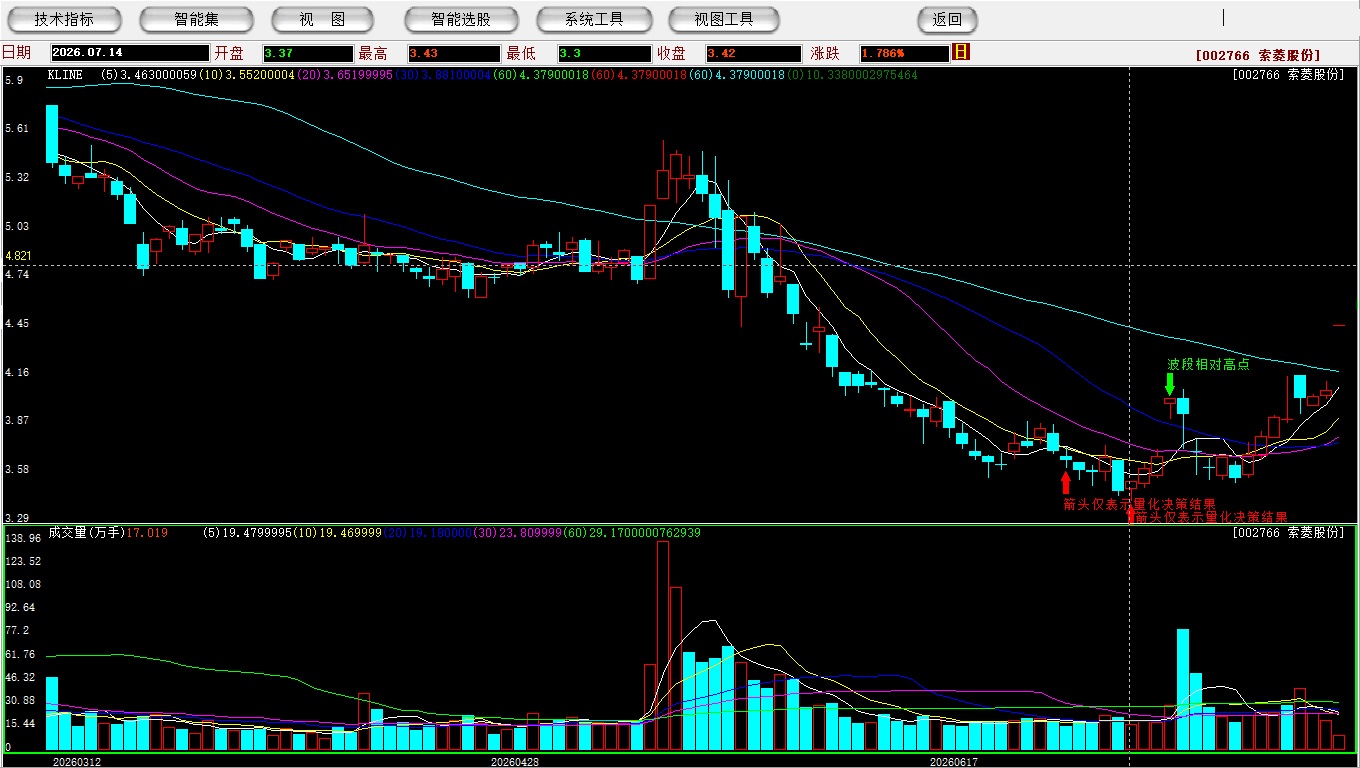Click the 138.96 volume axis label
This screenshot has width=1360, height=768.
point(22,538)
